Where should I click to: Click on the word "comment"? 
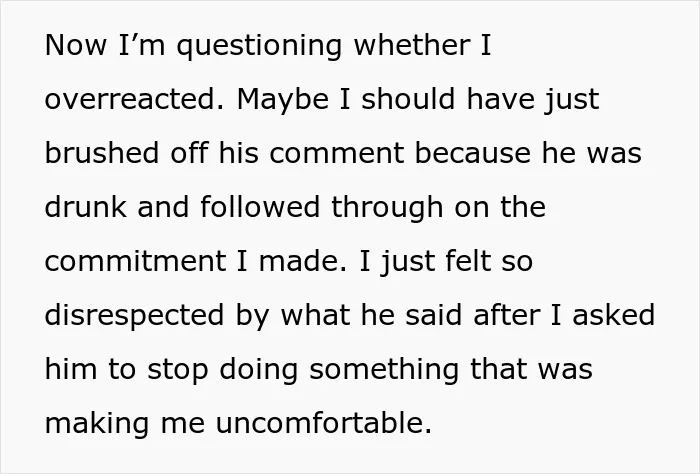click(337, 153)
